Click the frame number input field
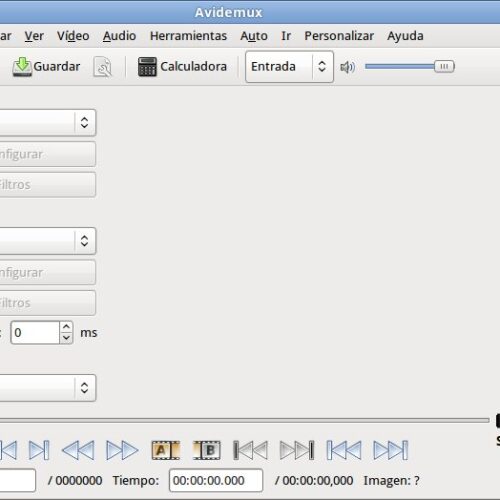This screenshot has width=500, height=500. click(17, 480)
